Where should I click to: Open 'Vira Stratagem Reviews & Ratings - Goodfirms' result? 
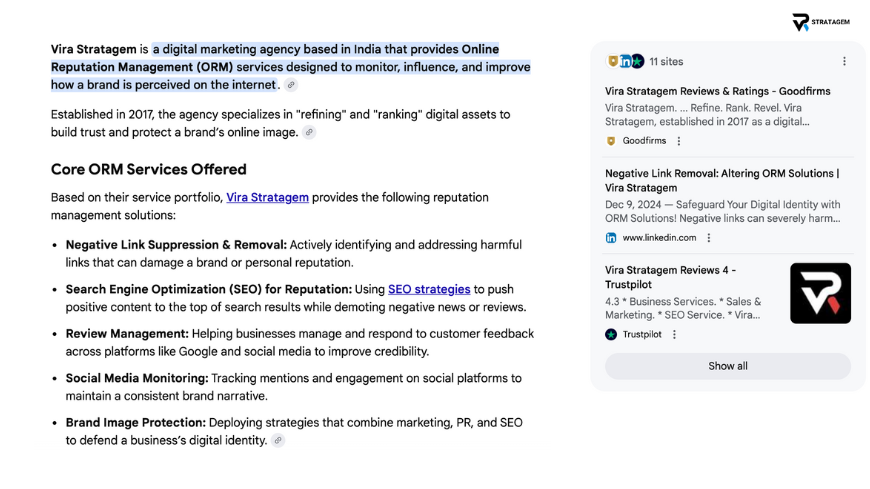tap(717, 91)
